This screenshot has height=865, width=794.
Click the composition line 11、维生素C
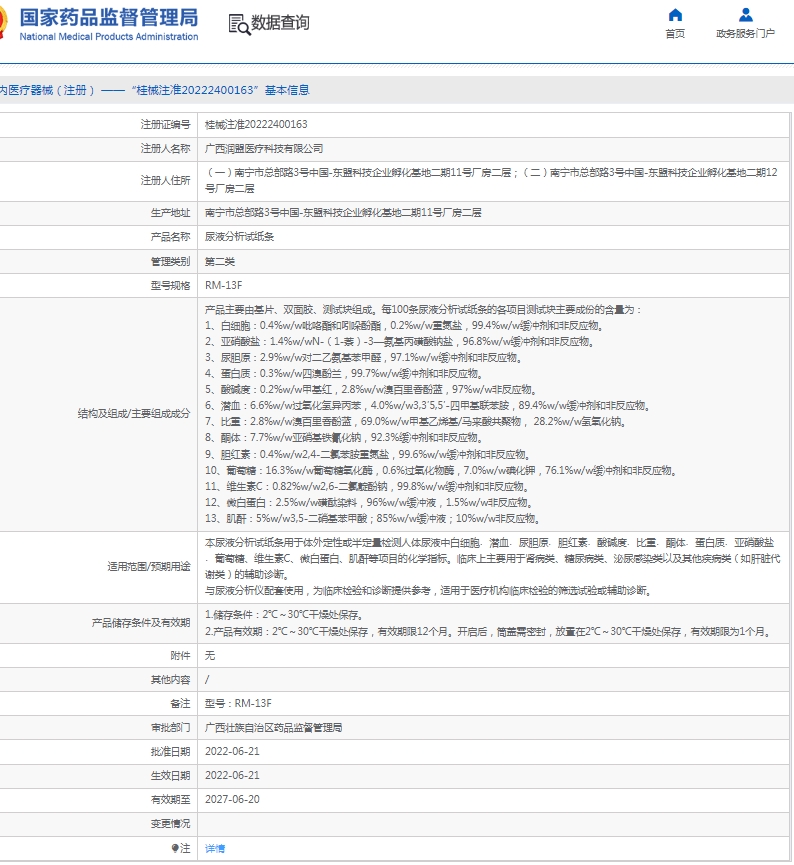tap(369, 486)
